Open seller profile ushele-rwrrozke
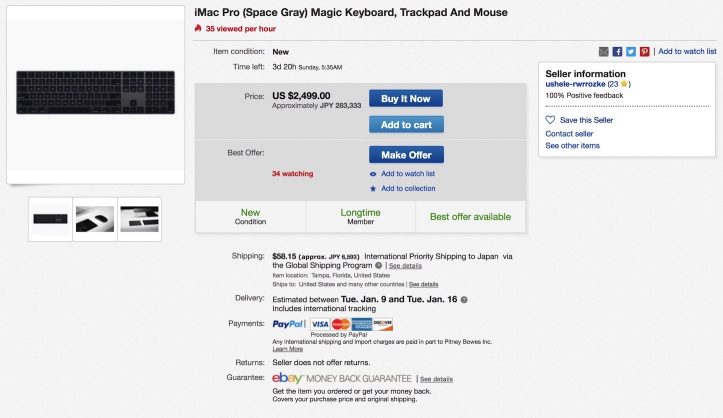The width and height of the screenshot is (723, 418). point(577,84)
